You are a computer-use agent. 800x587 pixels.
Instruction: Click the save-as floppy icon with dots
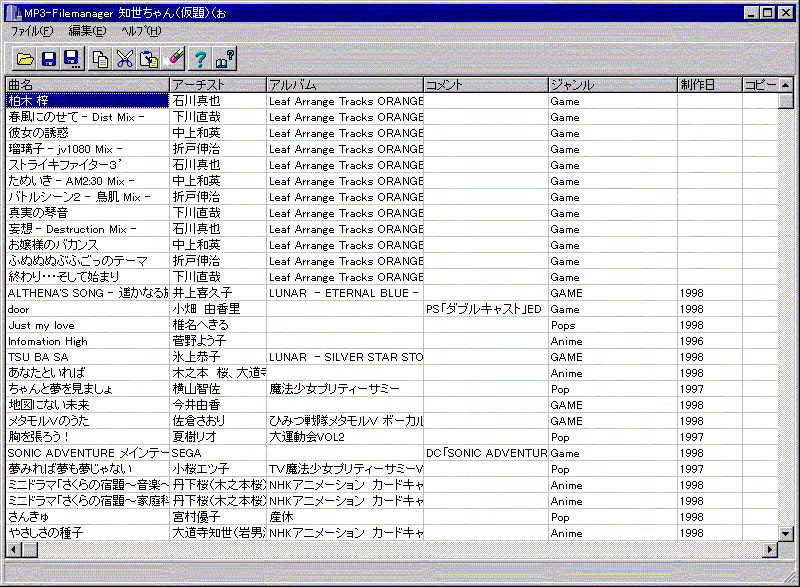[x=72, y=59]
